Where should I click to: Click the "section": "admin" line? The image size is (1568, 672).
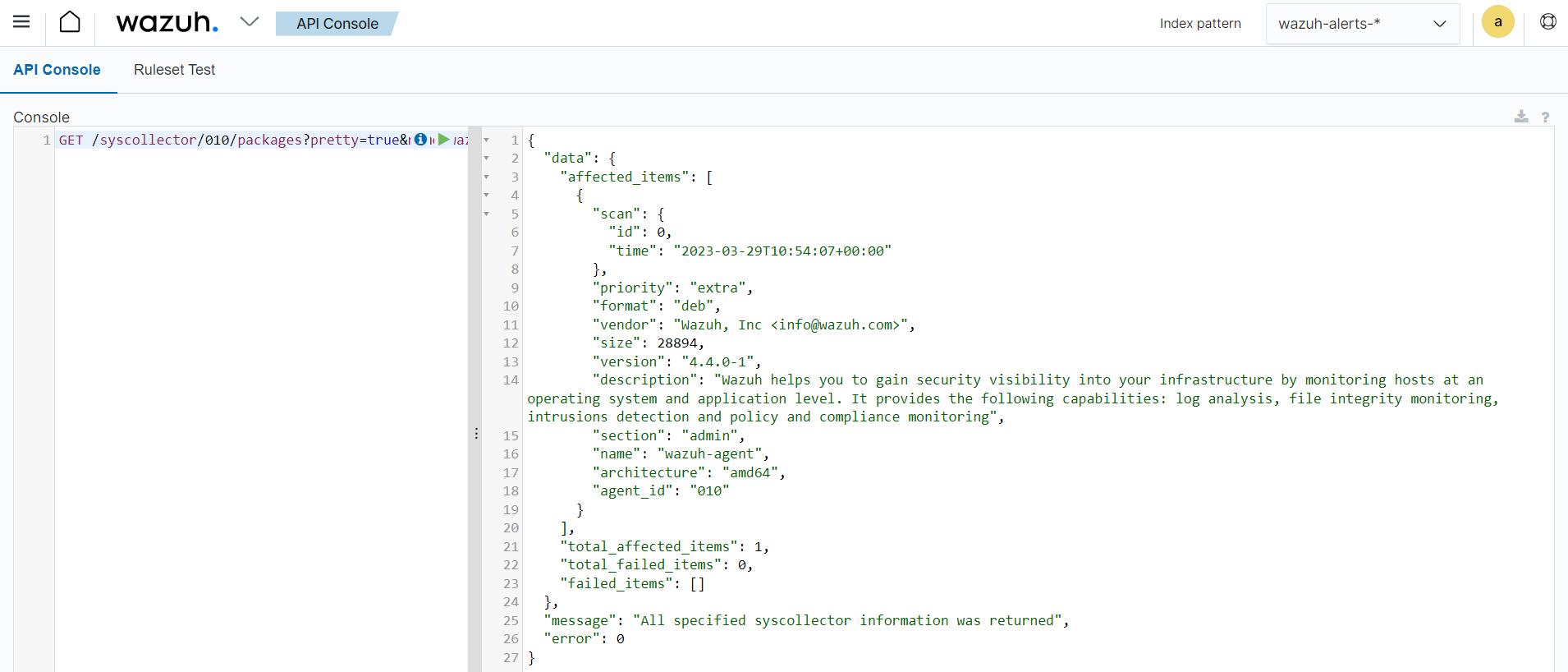click(x=668, y=435)
